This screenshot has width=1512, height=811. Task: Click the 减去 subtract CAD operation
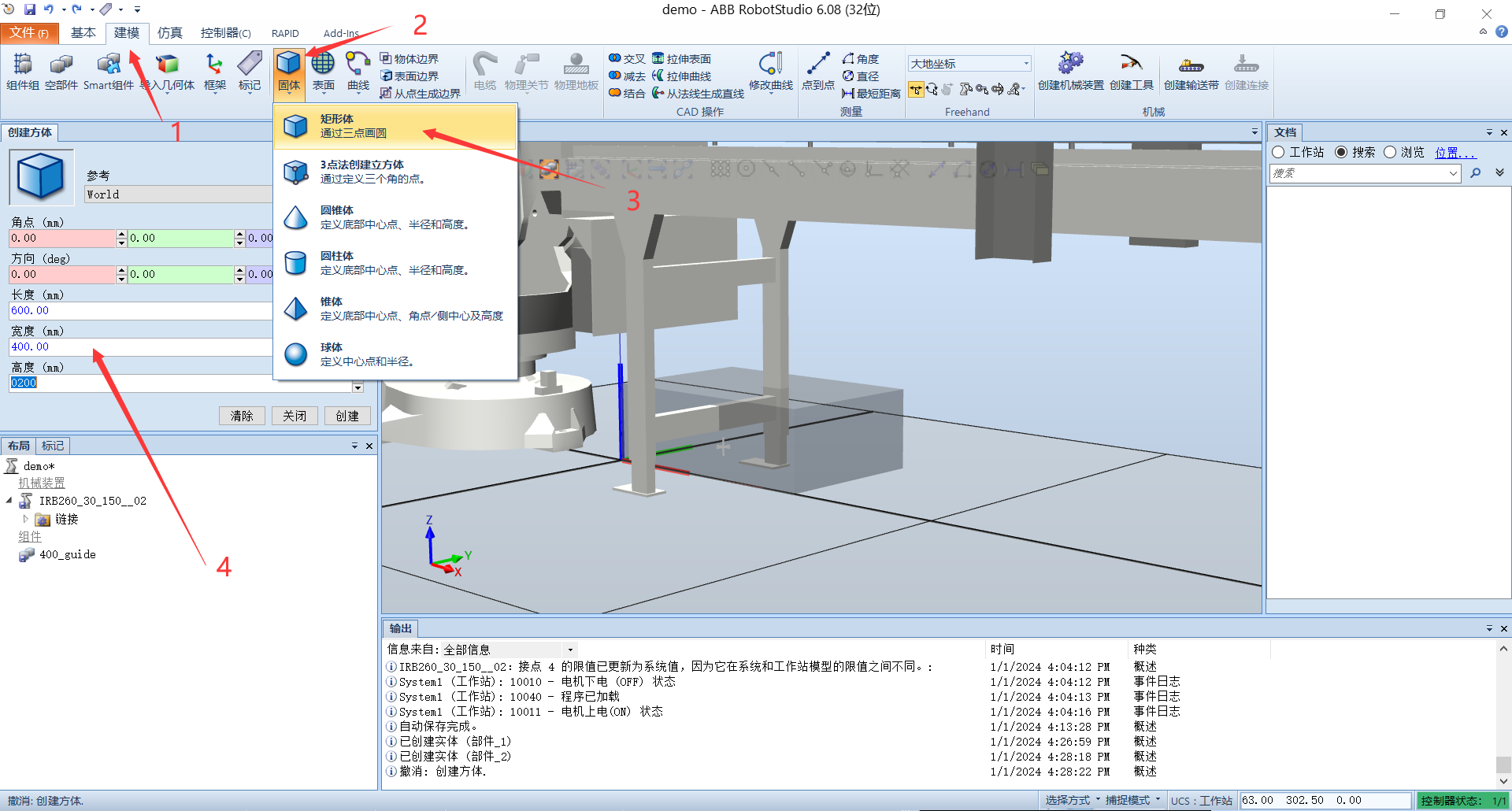tap(627, 76)
